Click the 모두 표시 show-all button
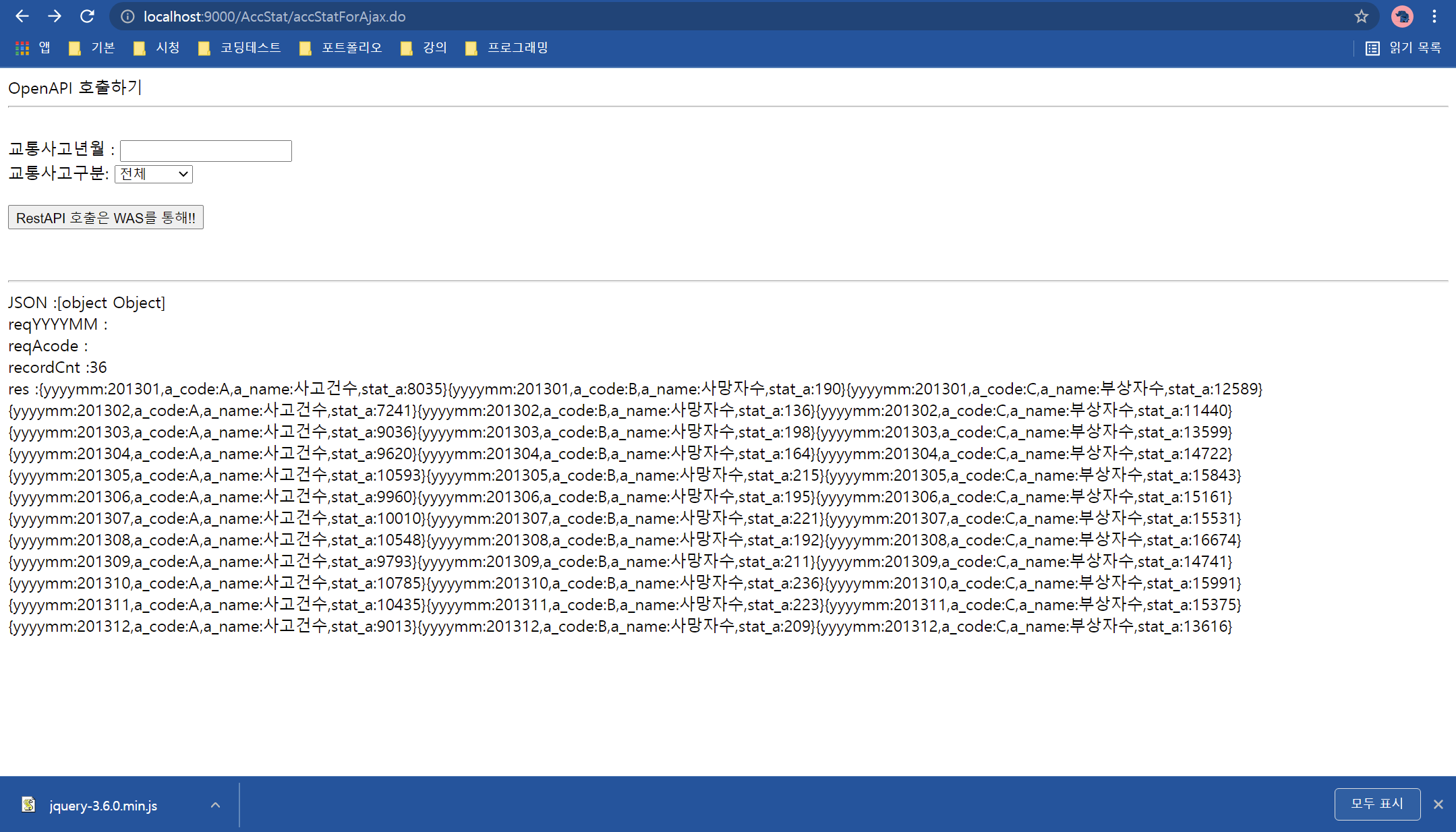 coord(1376,804)
